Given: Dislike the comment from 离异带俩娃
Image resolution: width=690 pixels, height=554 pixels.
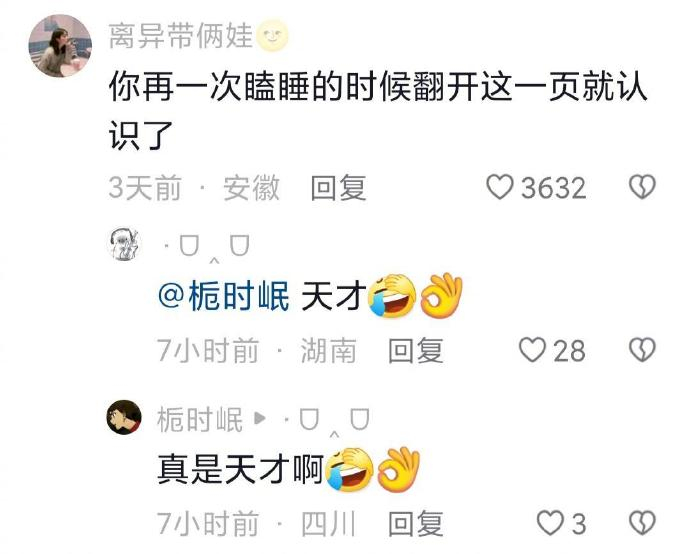Looking at the screenshot, I should [642, 187].
